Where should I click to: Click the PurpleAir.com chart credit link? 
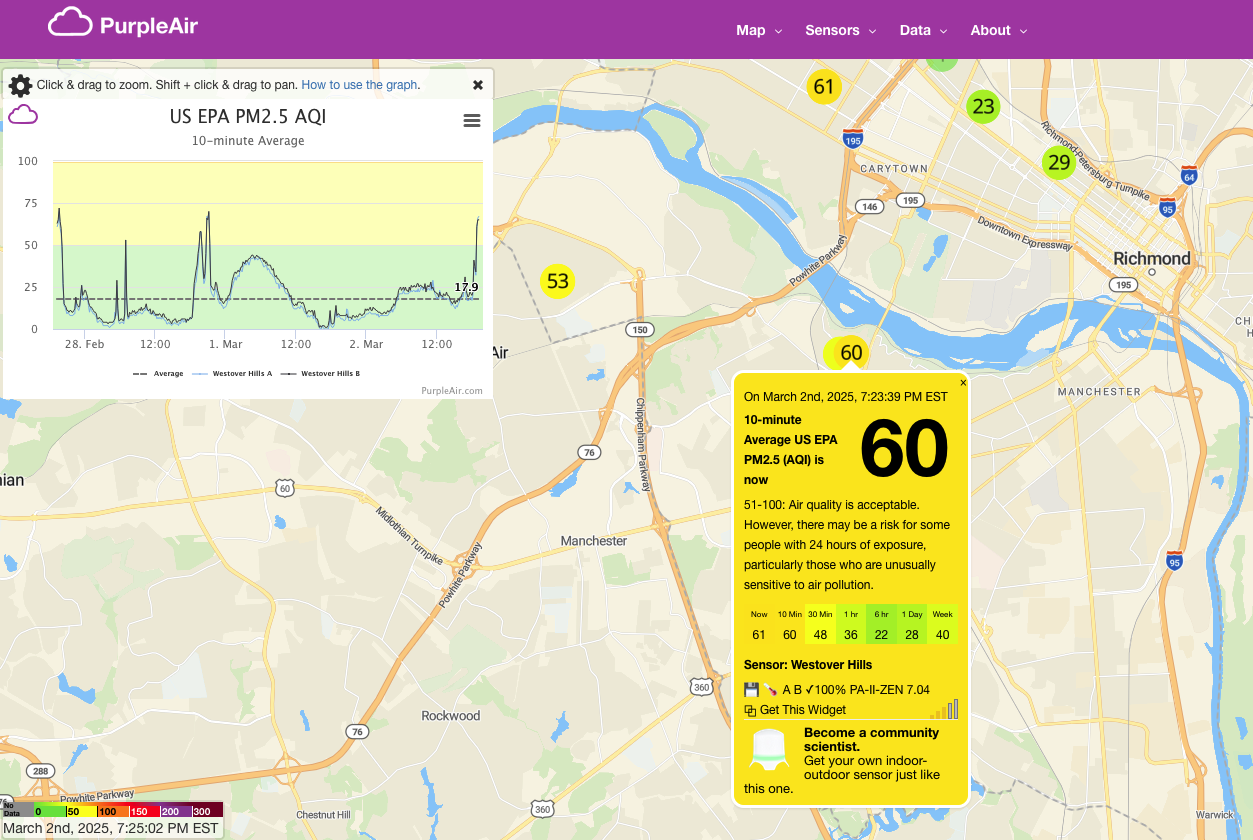point(452,391)
